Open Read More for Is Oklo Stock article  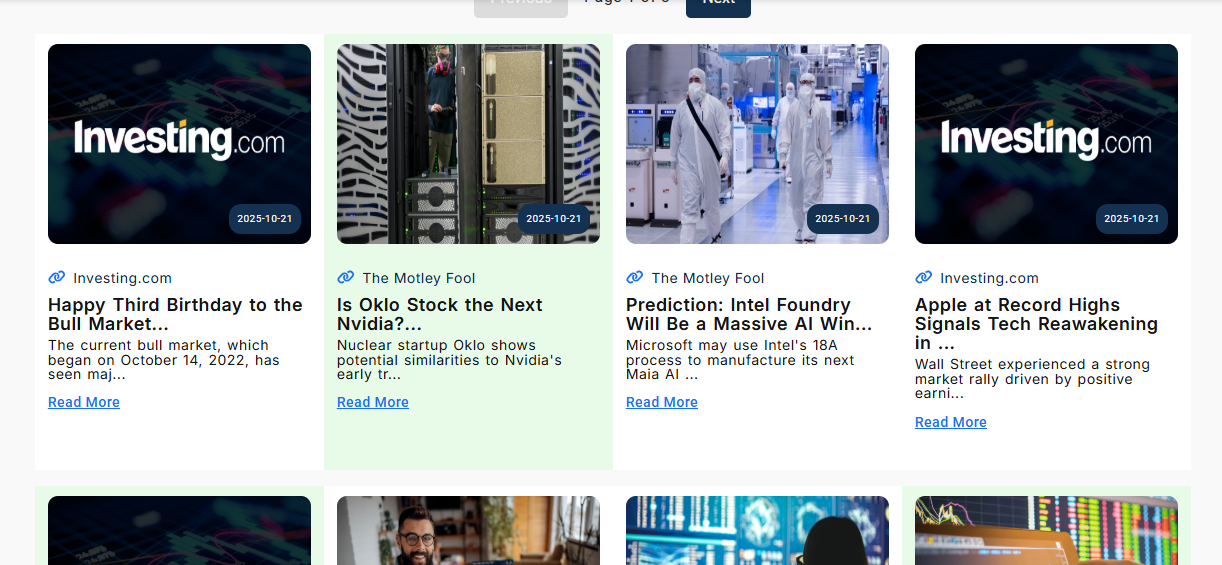373,402
